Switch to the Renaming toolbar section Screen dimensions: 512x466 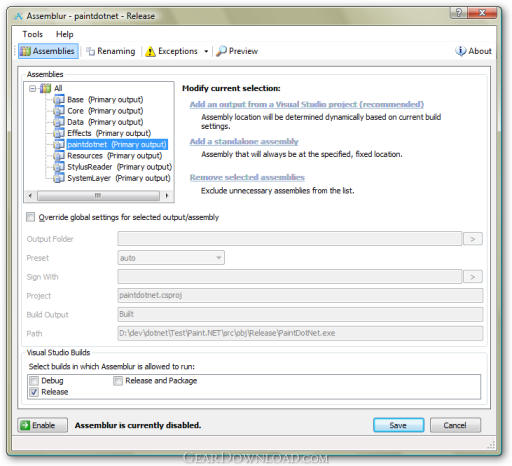[111, 51]
